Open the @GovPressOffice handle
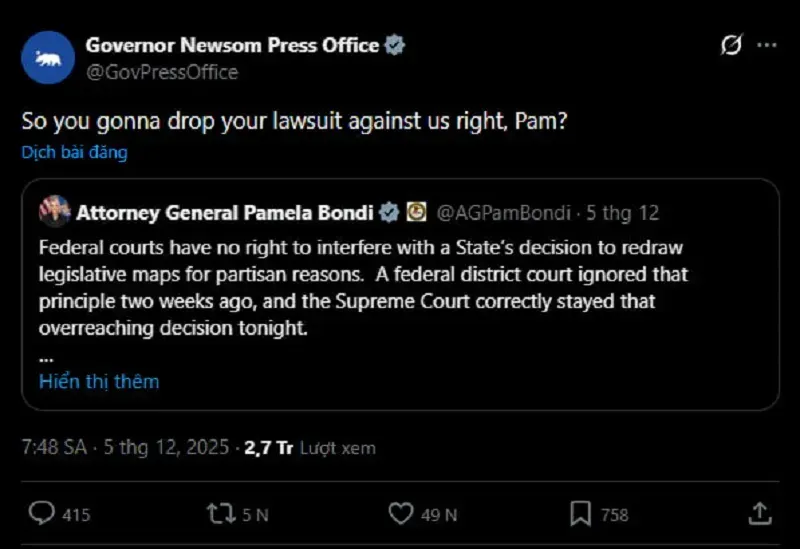The height and width of the screenshot is (549, 800). click(x=162, y=72)
